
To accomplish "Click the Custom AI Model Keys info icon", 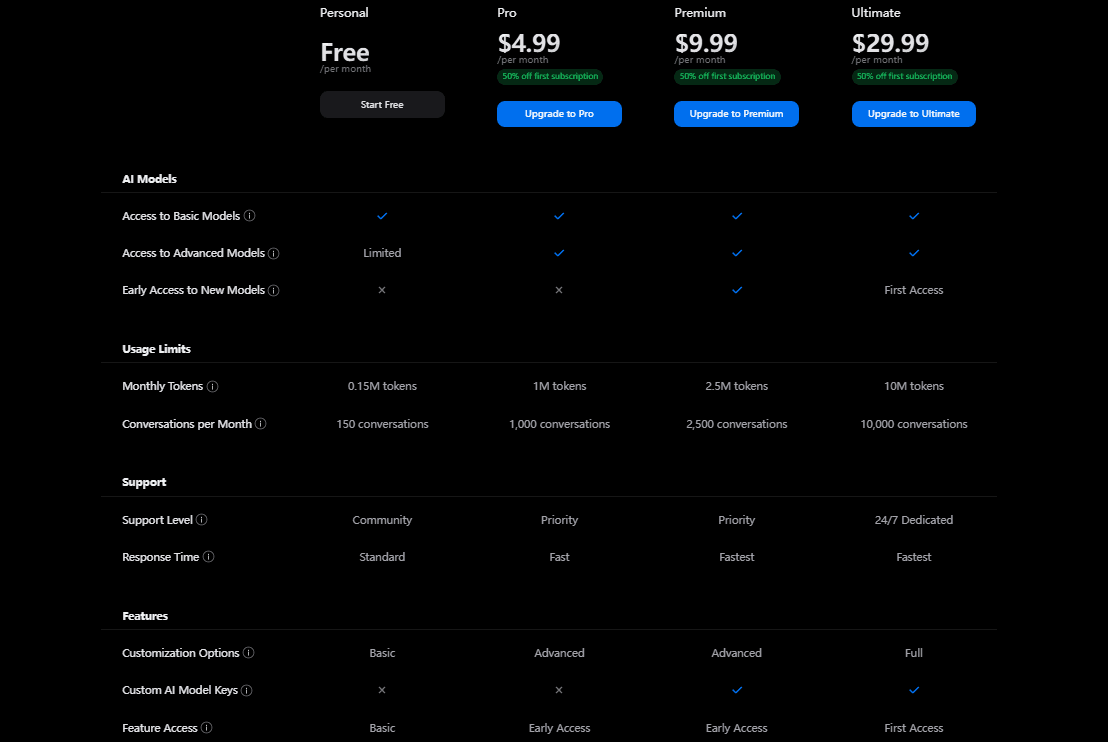I will click(x=247, y=690).
